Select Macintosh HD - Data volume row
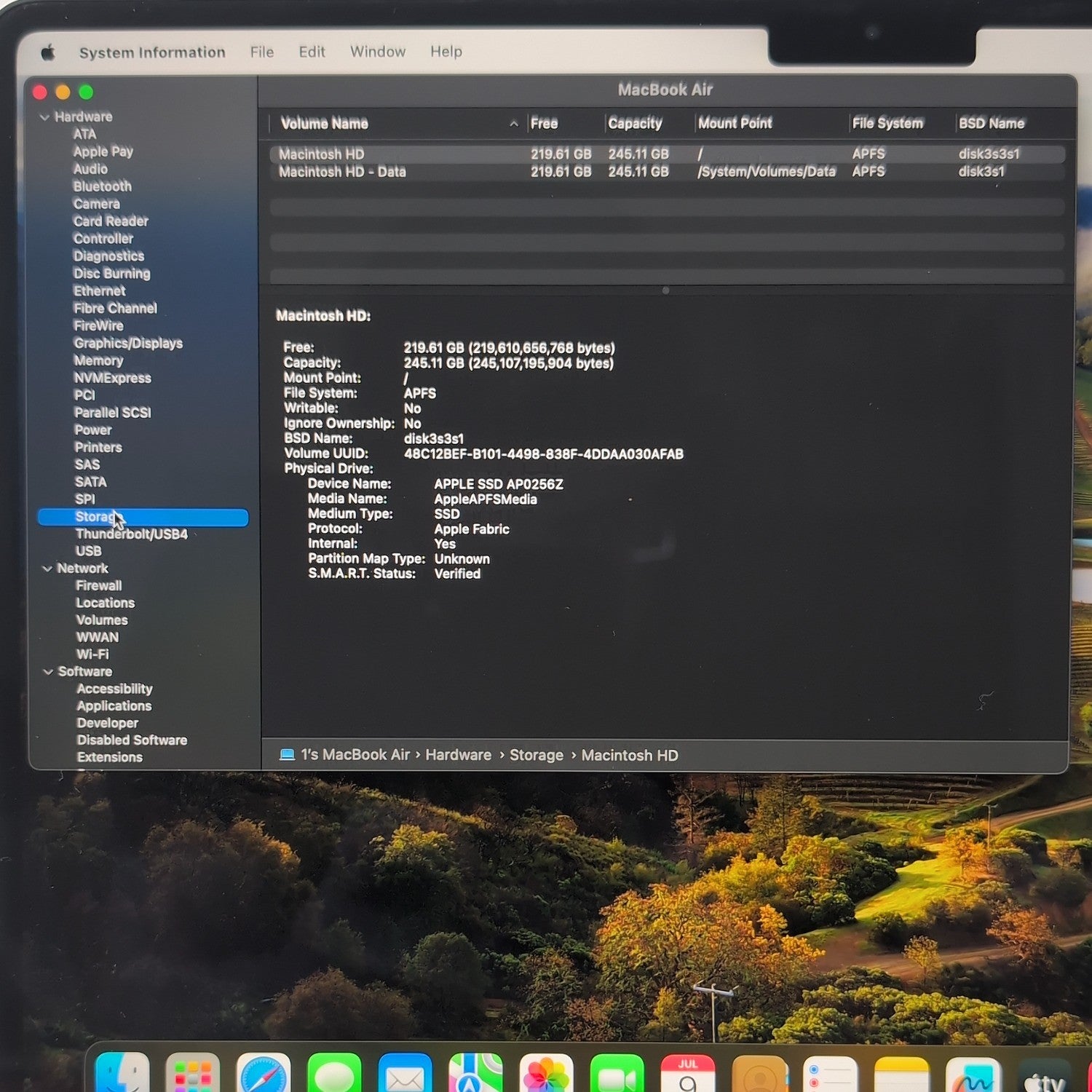This screenshot has width=1092, height=1092. point(666,172)
